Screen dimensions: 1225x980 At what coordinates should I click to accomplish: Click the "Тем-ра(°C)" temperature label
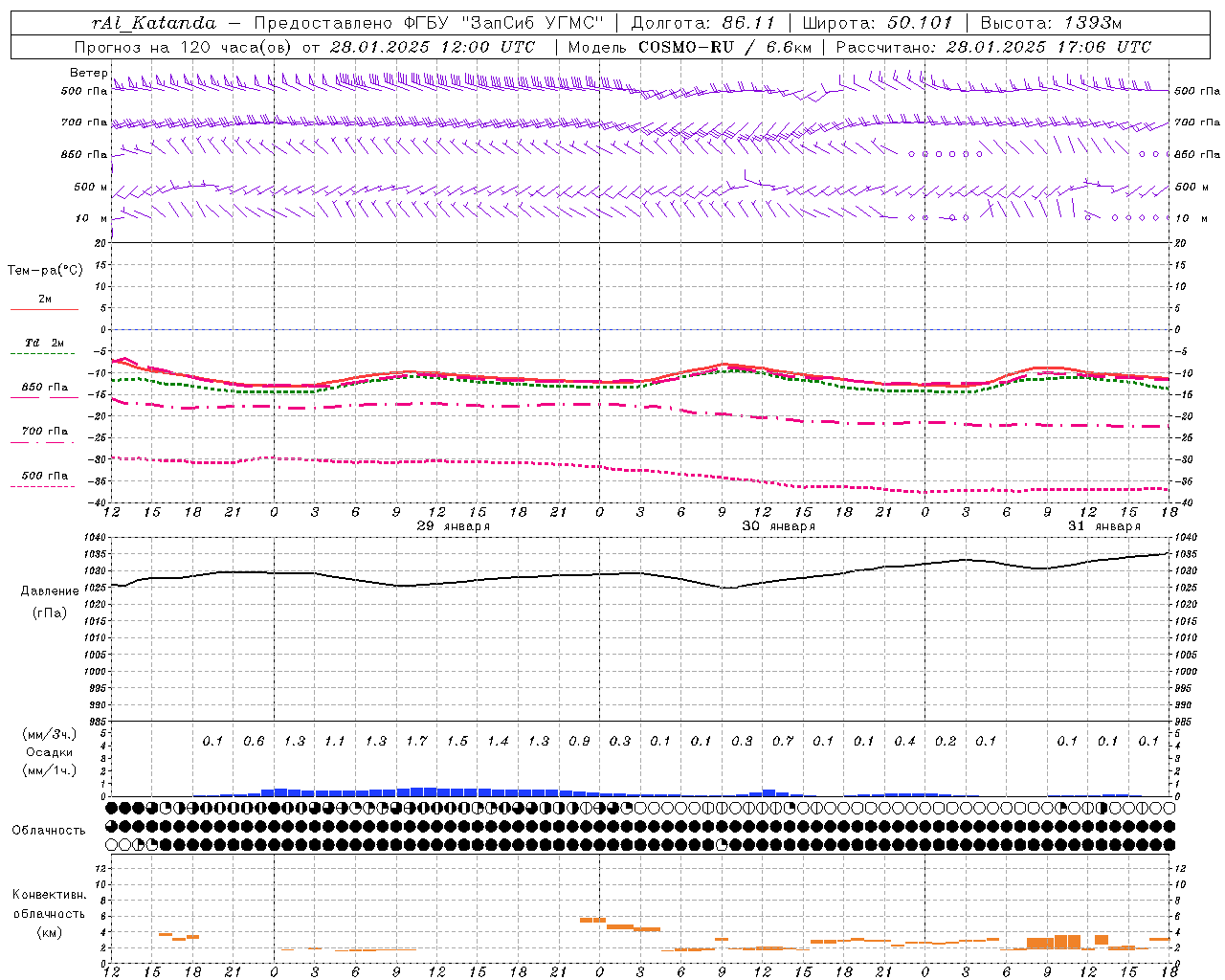point(45,271)
